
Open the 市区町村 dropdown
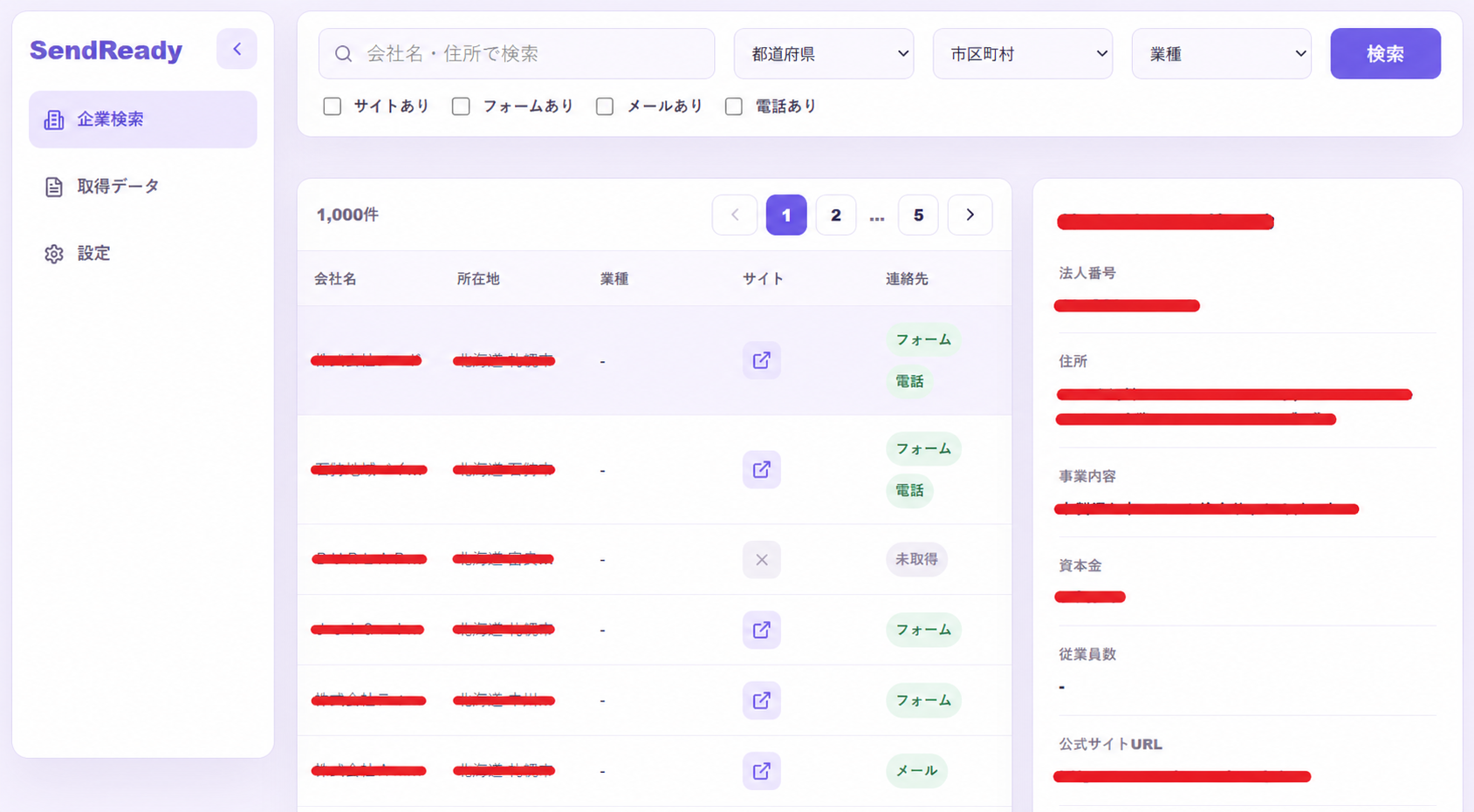coord(1022,54)
